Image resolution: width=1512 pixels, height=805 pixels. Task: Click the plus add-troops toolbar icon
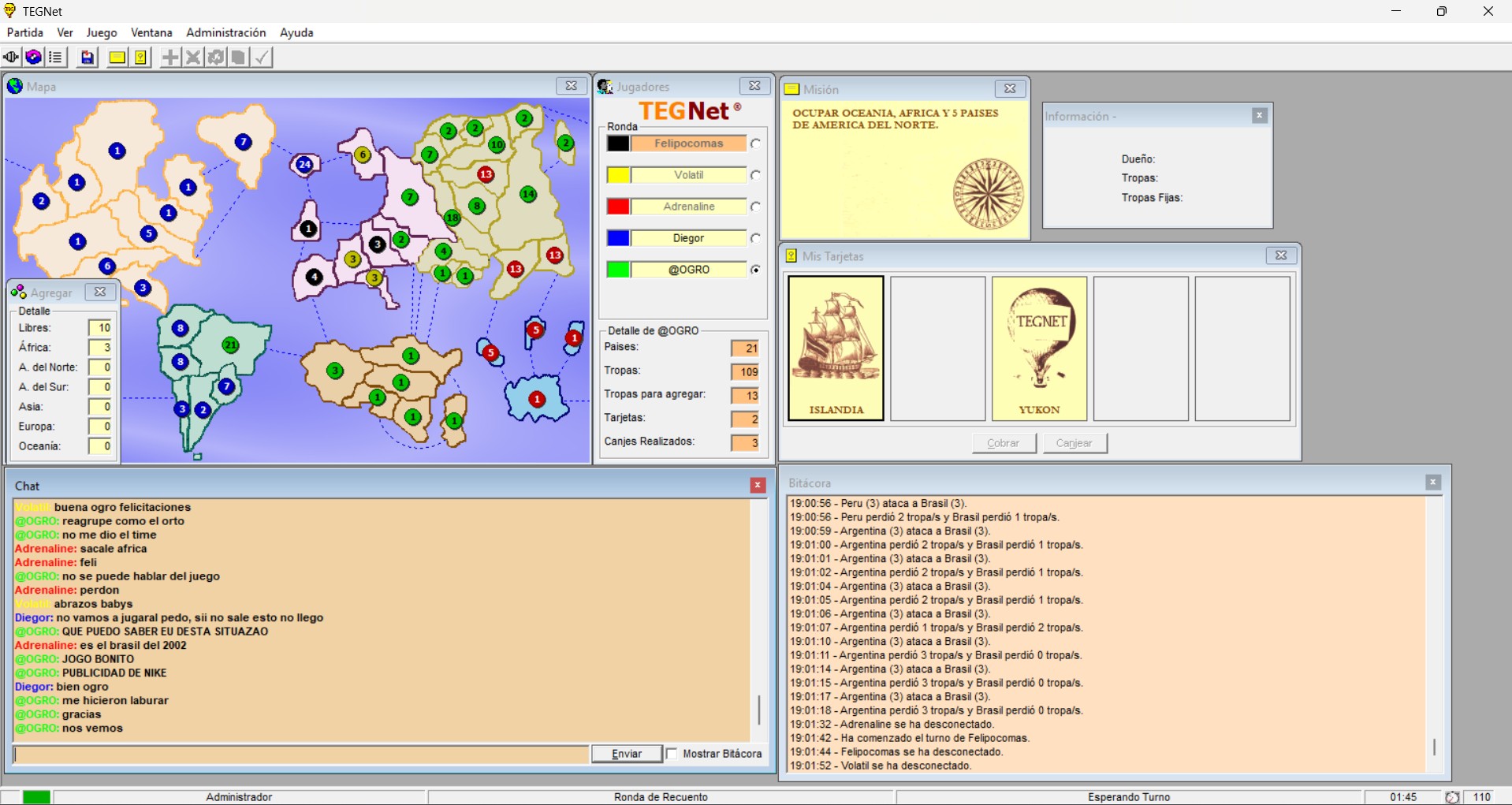tap(169, 58)
